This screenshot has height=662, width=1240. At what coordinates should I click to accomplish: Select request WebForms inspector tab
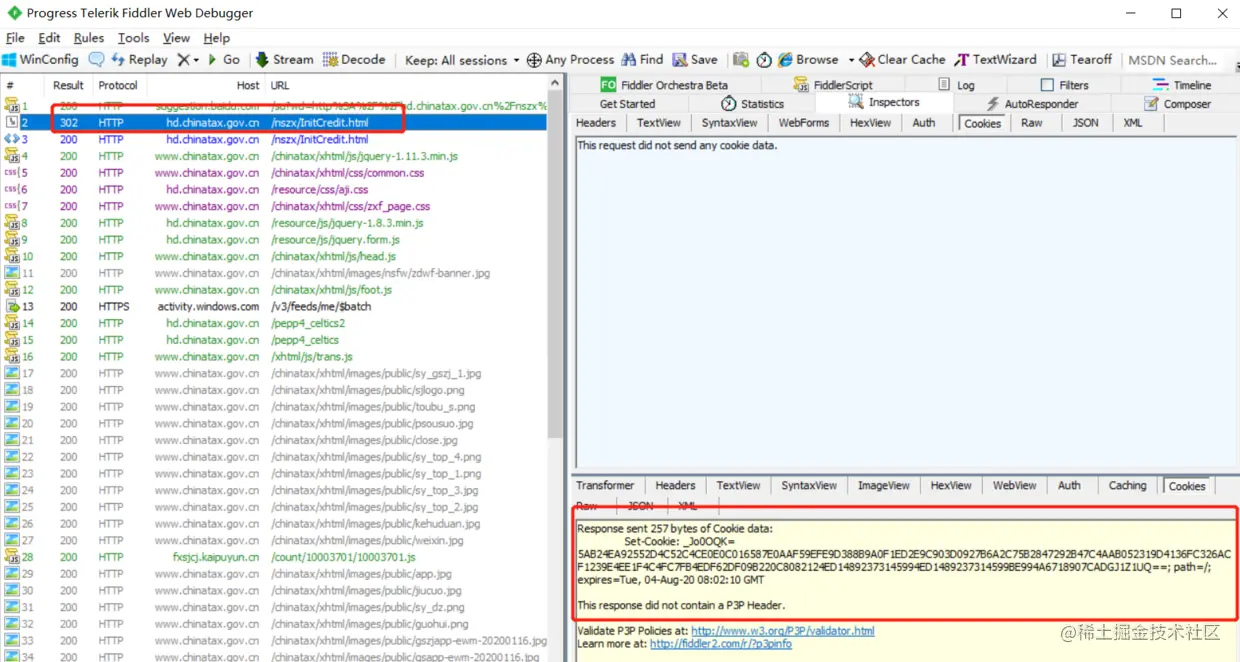[804, 123]
